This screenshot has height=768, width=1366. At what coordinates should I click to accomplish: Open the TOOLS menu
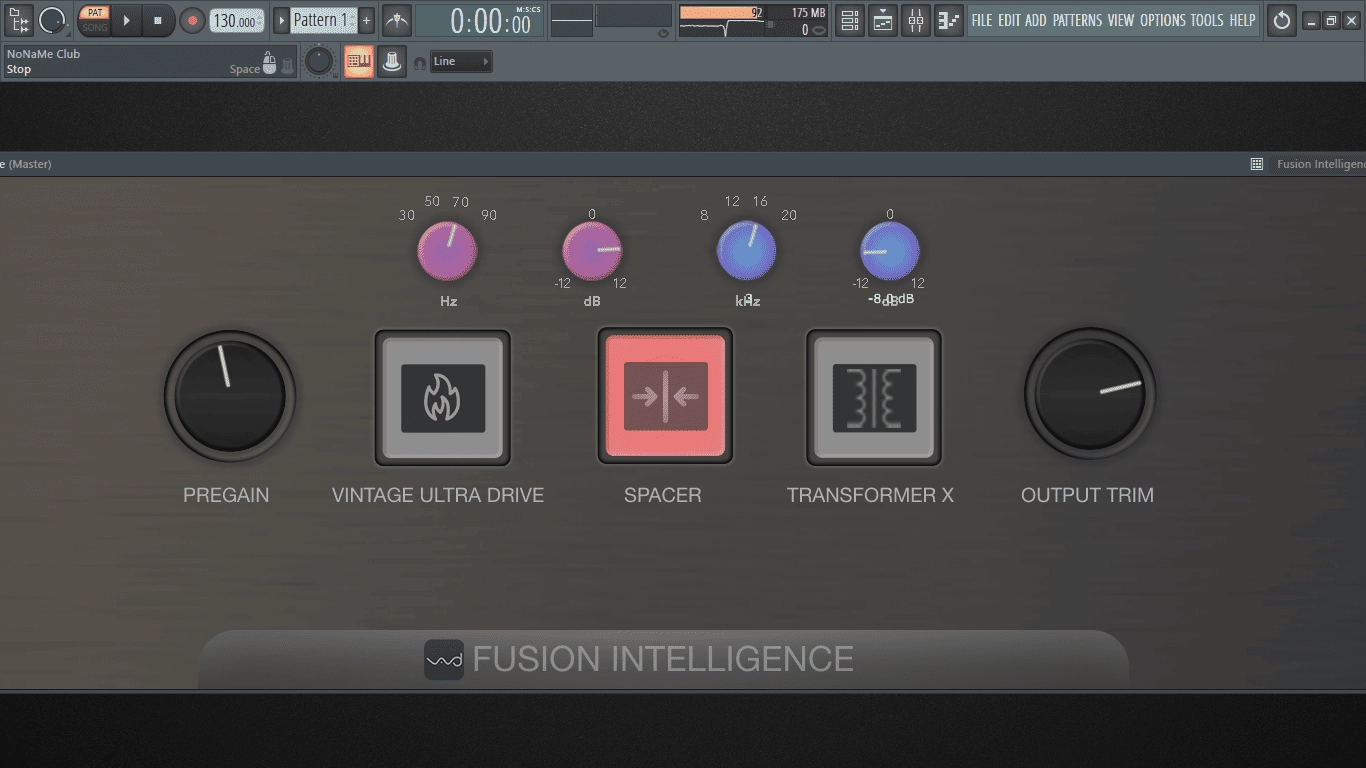tap(1206, 20)
